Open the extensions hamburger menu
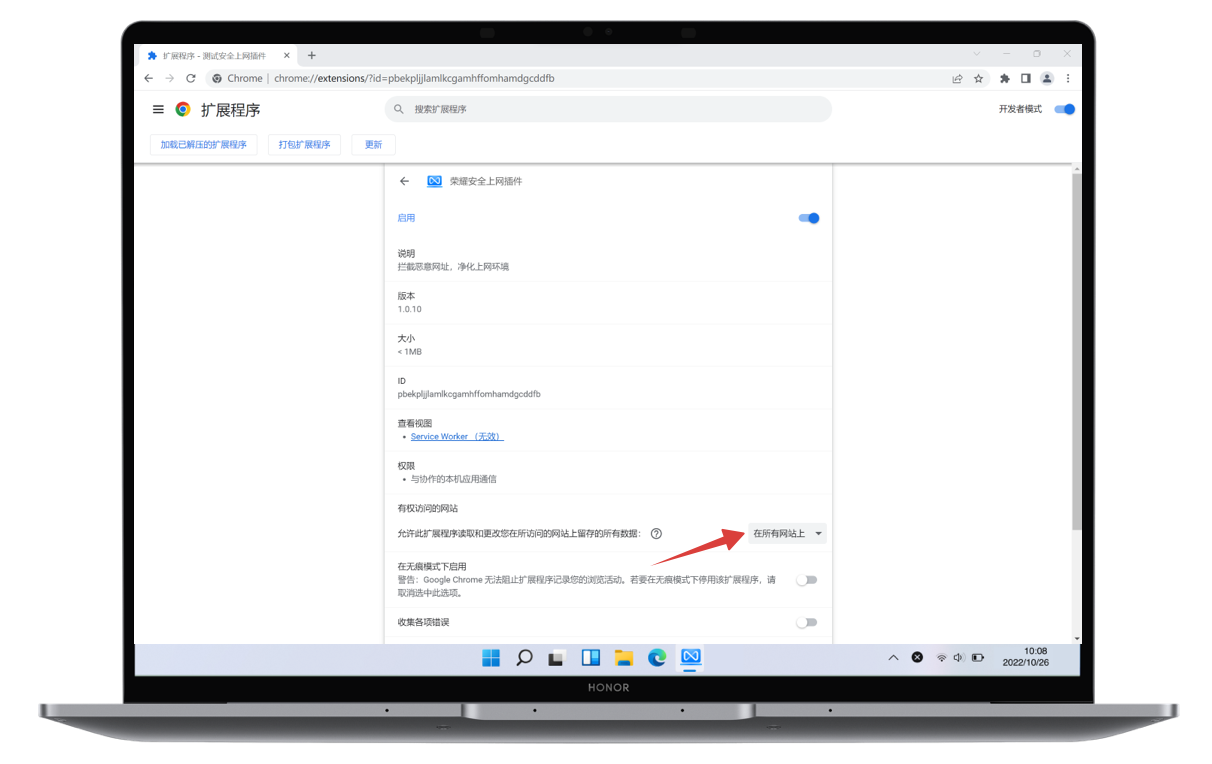Viewport: 1212px width, 764px height. 158,110
